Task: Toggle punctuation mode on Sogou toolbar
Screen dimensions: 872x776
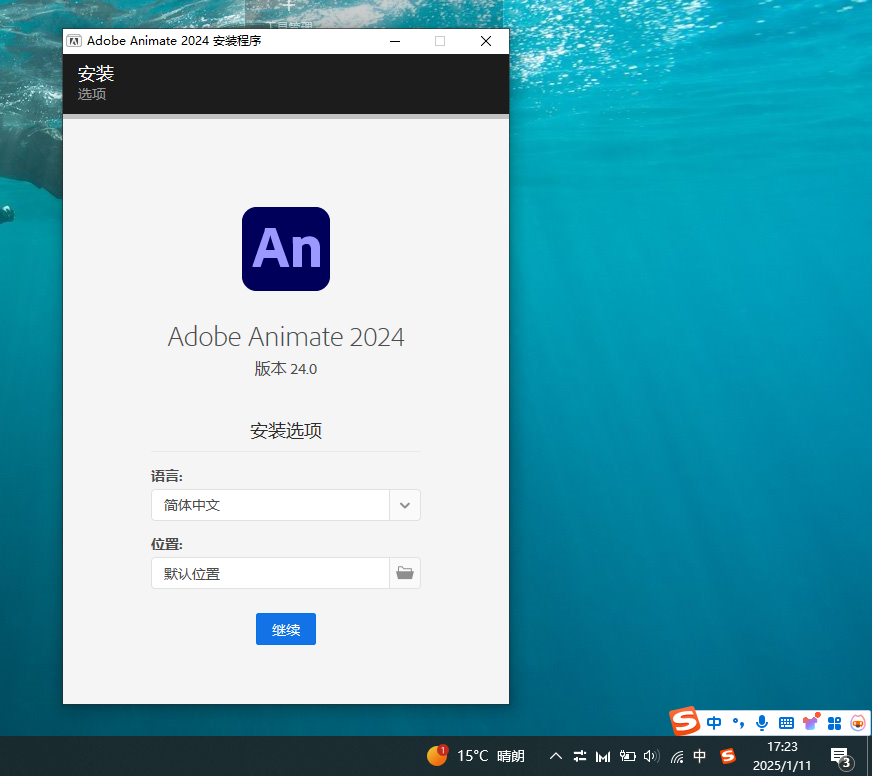Action: coord(739,723)
